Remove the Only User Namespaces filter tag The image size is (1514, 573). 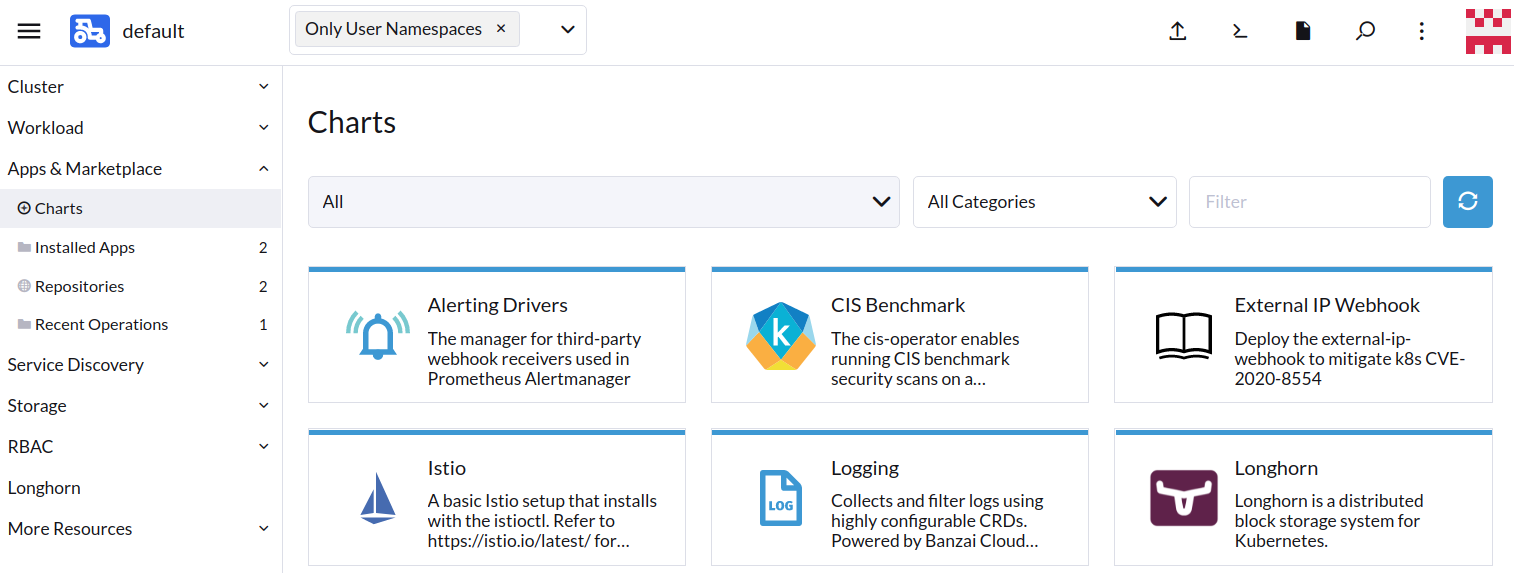pos(501,29)
